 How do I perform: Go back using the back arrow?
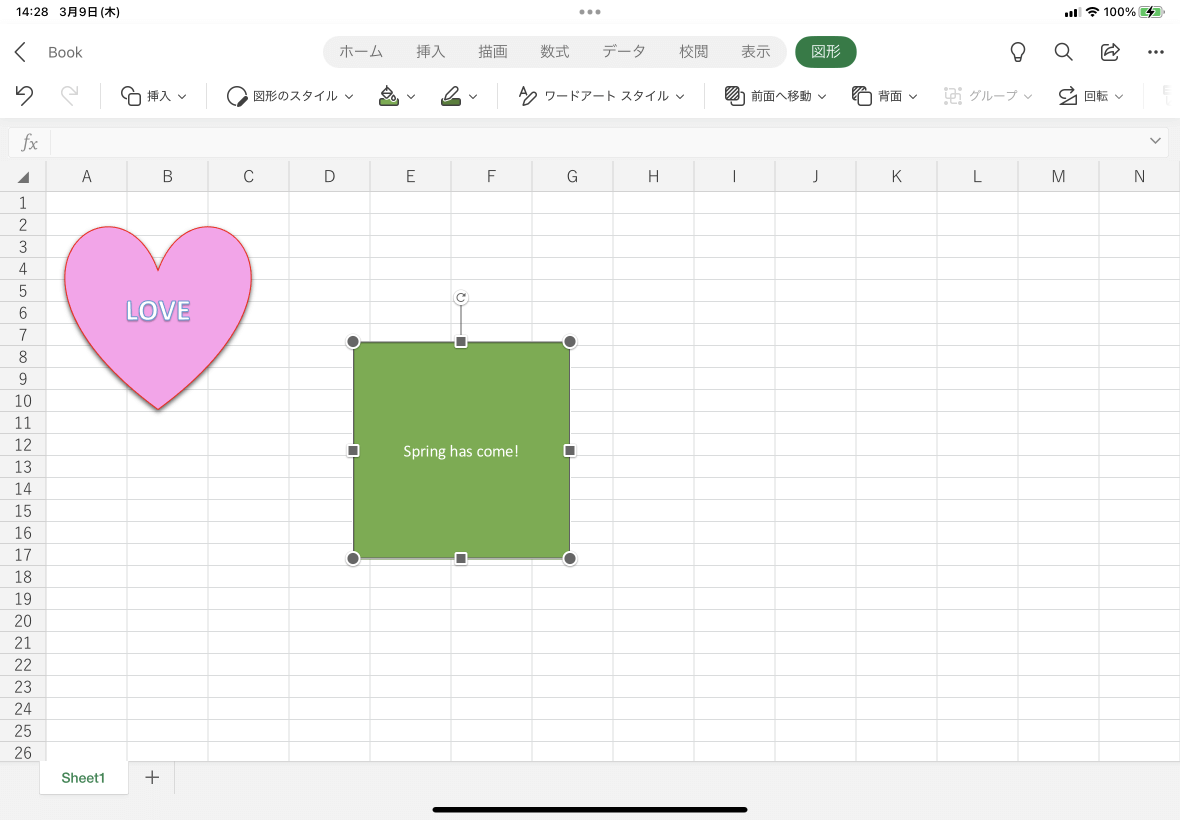pos(20,52)
